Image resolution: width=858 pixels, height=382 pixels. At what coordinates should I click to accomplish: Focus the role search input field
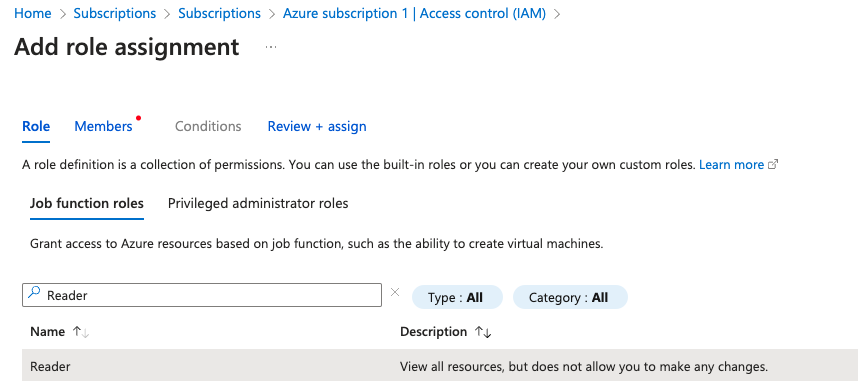point(202,295)
